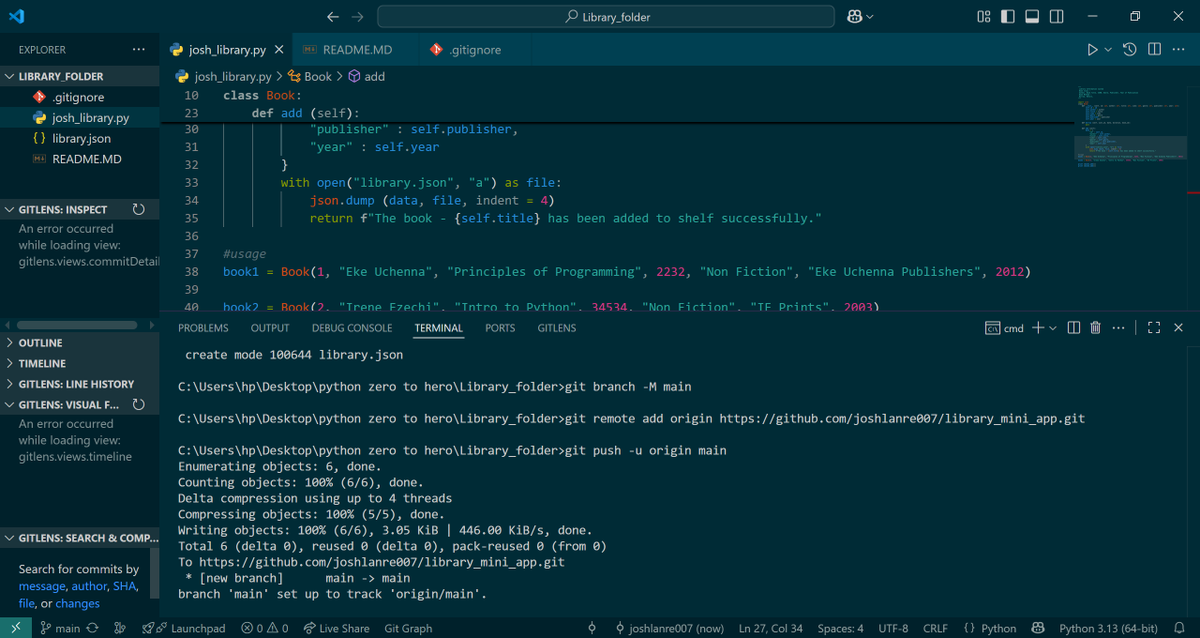Collapse the GITLENS: VISUAL F... section
The image size is (1200, 638).
(x=62, y=405)
